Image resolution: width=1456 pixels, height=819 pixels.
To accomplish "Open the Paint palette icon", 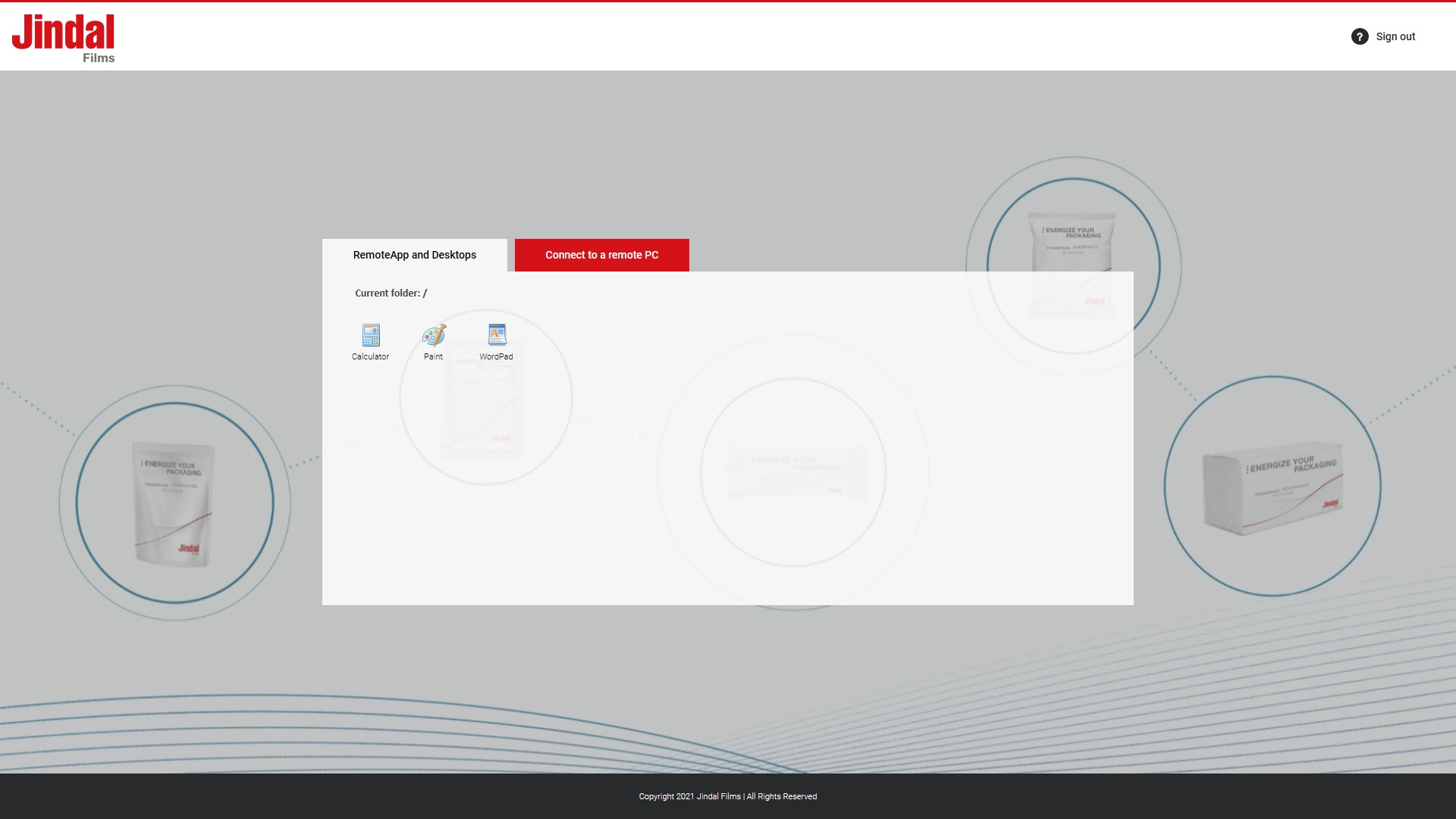I will 434,334.
